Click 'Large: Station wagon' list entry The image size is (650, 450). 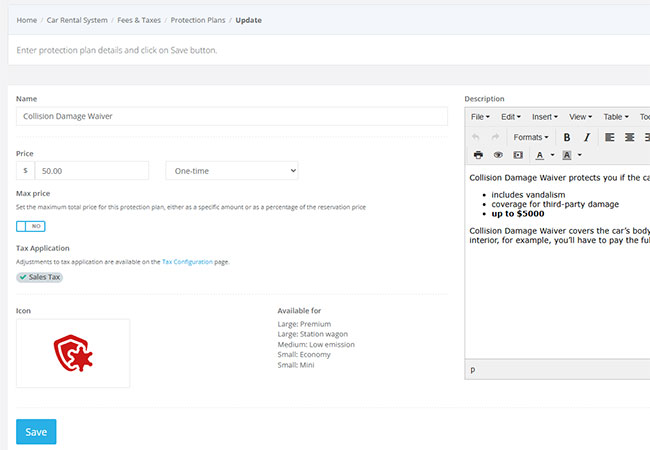pos(313,334)
